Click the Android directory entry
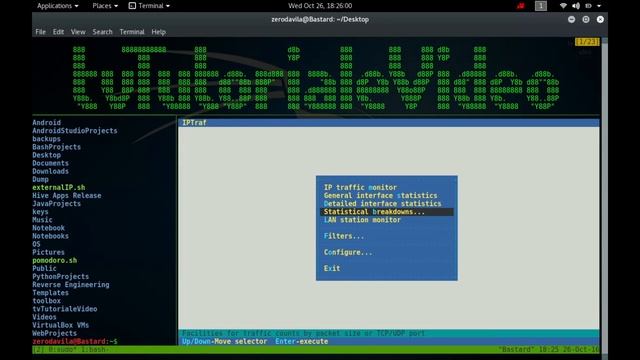This screenshot has width=640, height=360. coord(47,122)
